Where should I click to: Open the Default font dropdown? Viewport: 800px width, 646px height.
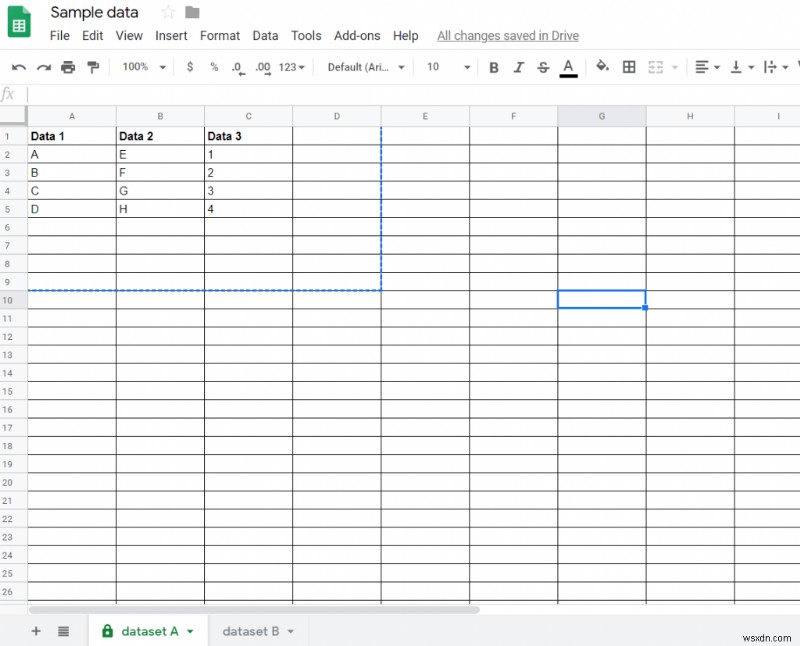[364, 67]
